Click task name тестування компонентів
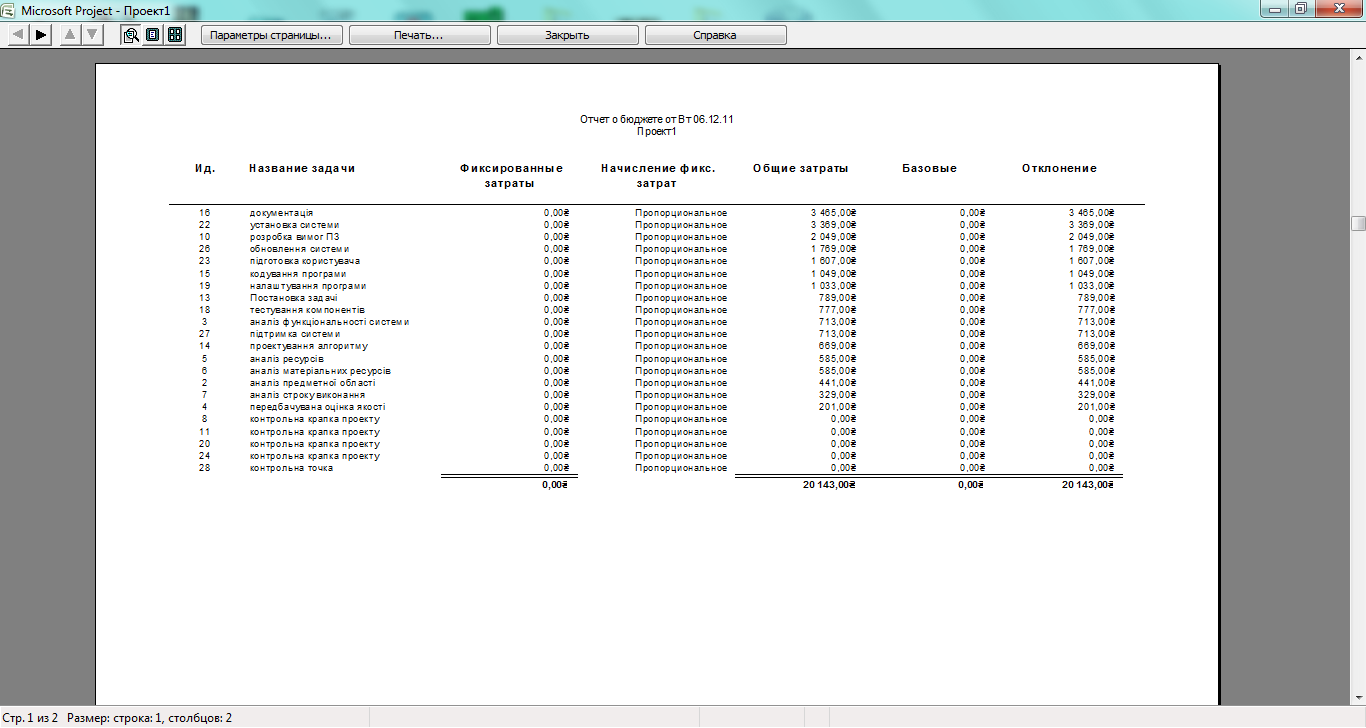The image size is (1366, 728). [x=307, y=310]
